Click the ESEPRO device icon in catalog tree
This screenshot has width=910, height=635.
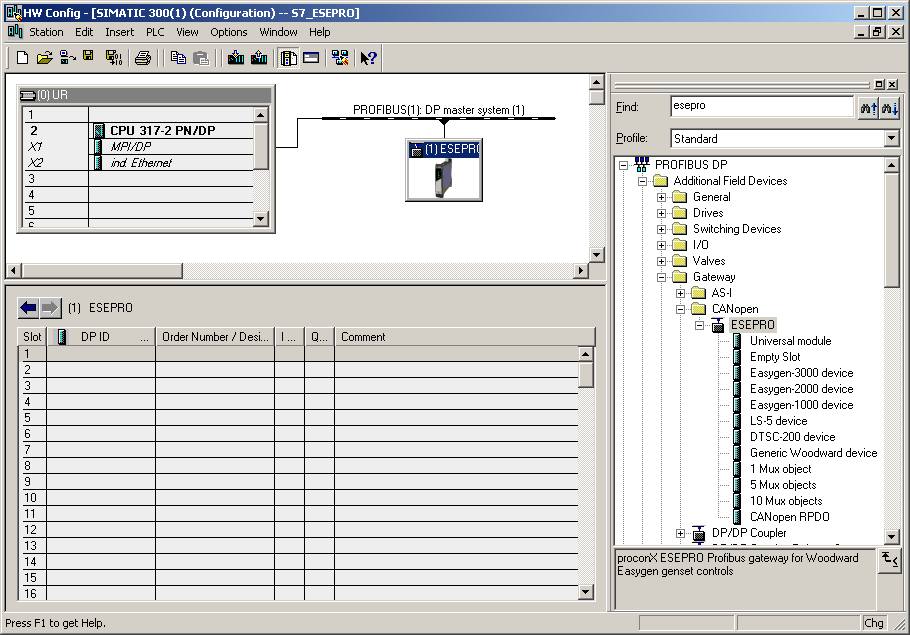tap(717, 325)
